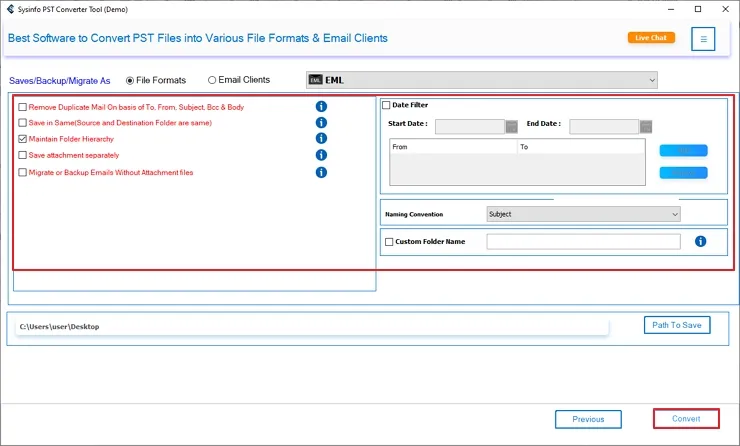Click the destination path C:\Users\user\Desktop field
Screen dimensions: 740x446
click(x=312, y=327)
